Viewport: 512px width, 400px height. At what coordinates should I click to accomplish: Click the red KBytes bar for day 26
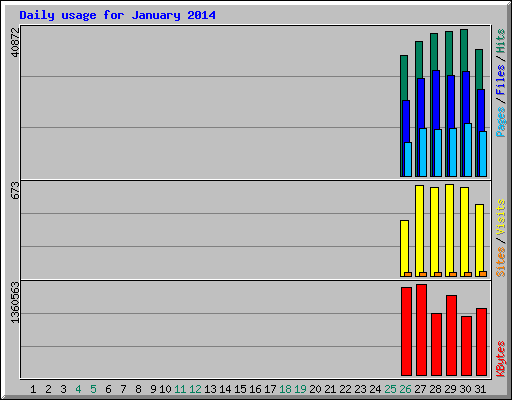pos(406,331)
